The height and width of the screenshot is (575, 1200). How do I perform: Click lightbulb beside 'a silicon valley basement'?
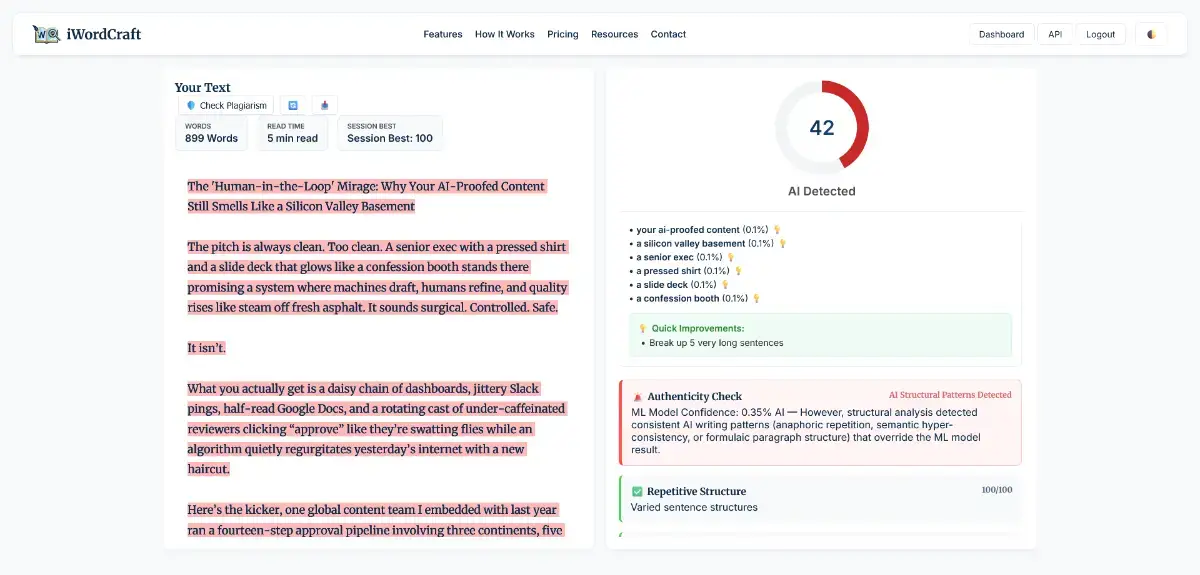click(783, 243)
